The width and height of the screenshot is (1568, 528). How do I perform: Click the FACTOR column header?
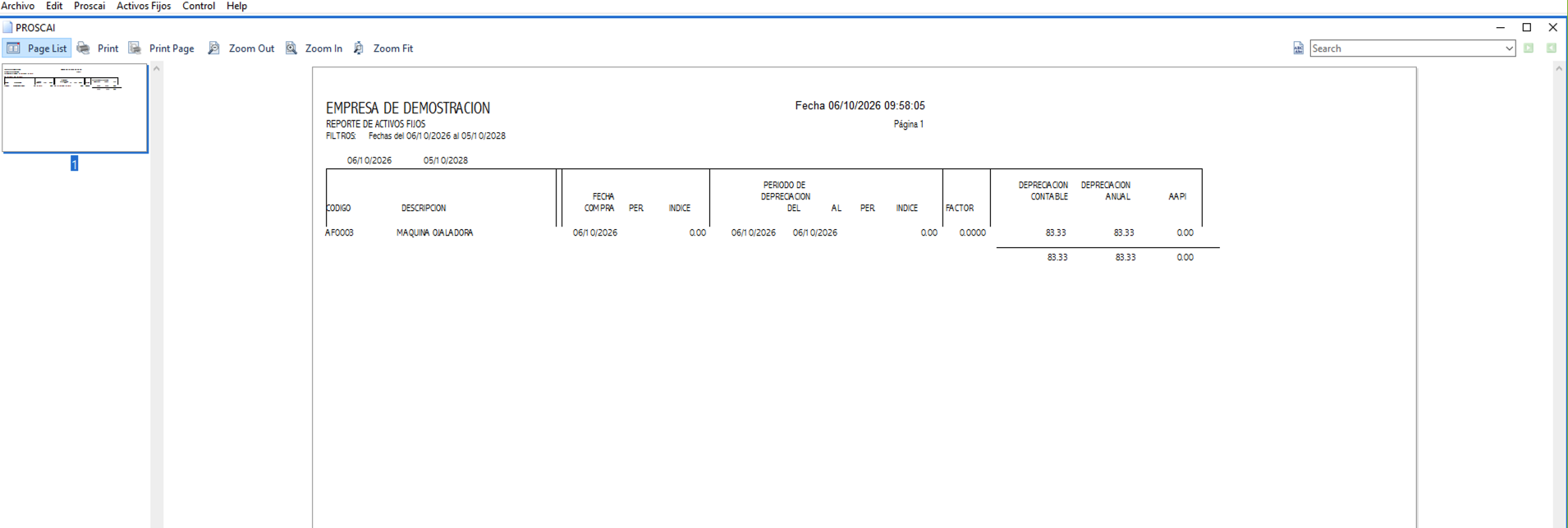coord(960,209)
